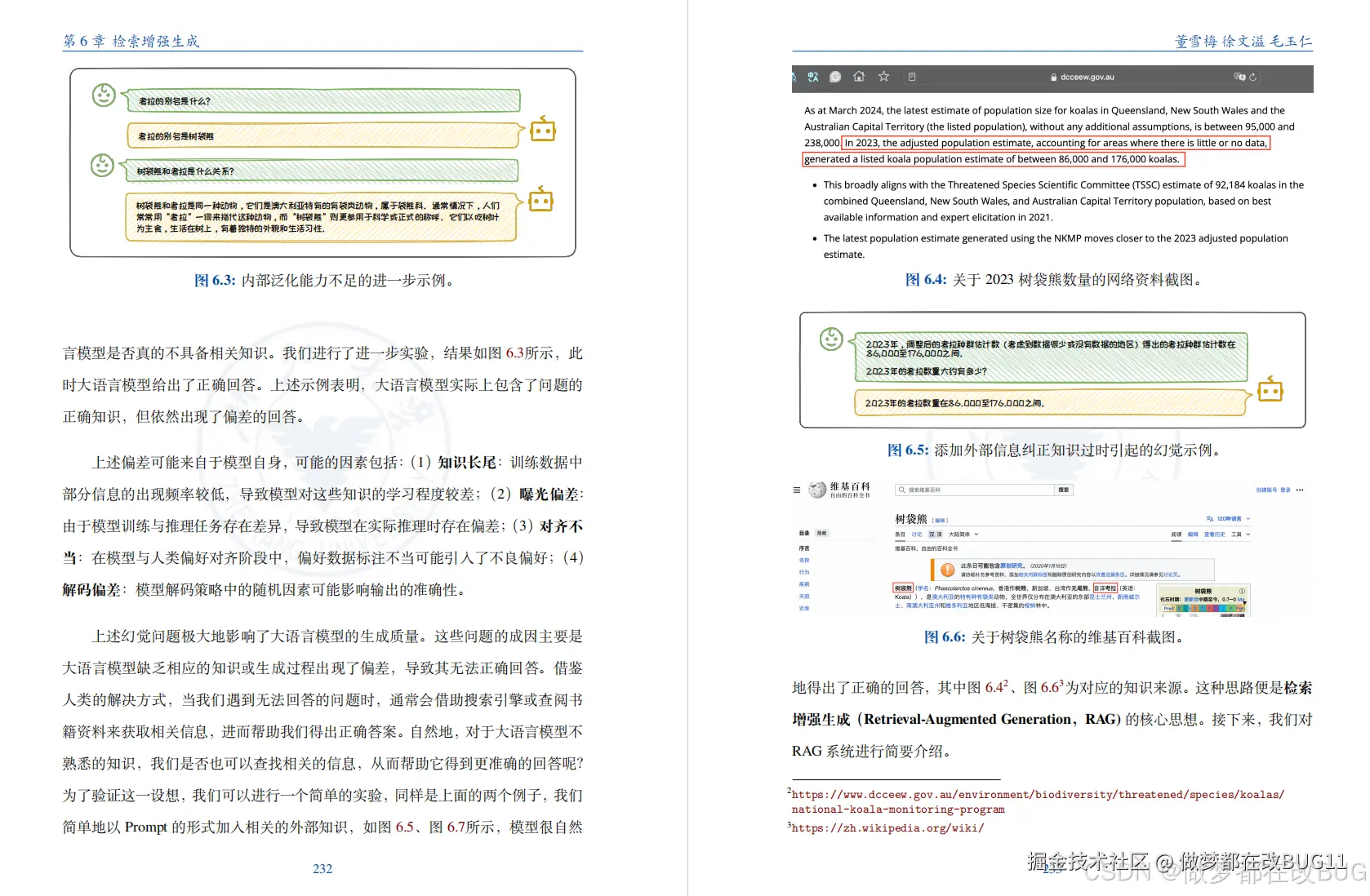Click the robot icon beside the long koala answer
This screenshot has height=896, width=1370.
point(541,200)
